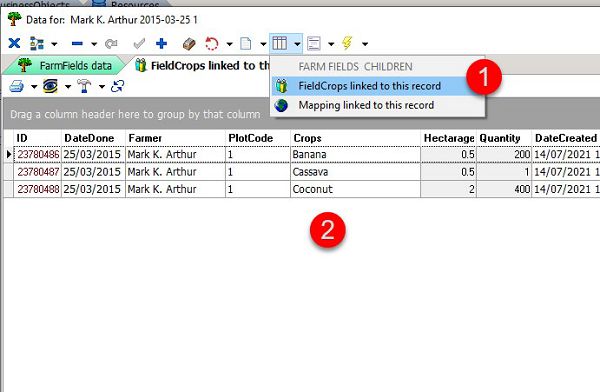Click the eye view icon
The width and height of the screenshot is (600, 392).
pyautogui.click(x=50, y=86)
